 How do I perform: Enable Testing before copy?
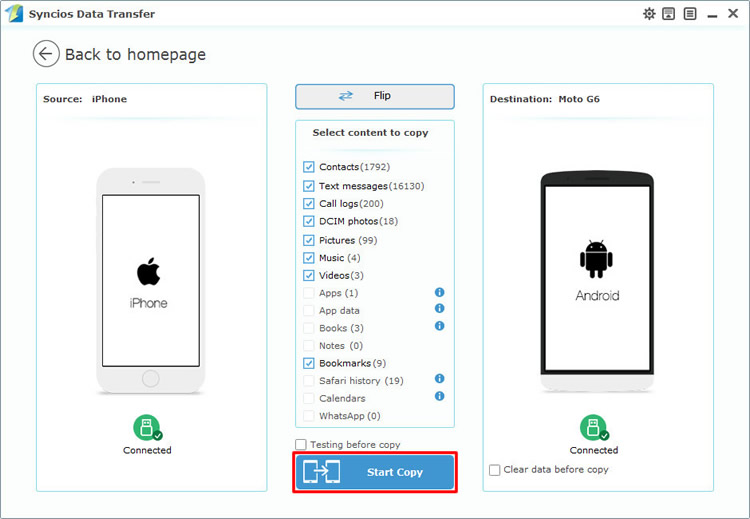[x=301, y=444]
